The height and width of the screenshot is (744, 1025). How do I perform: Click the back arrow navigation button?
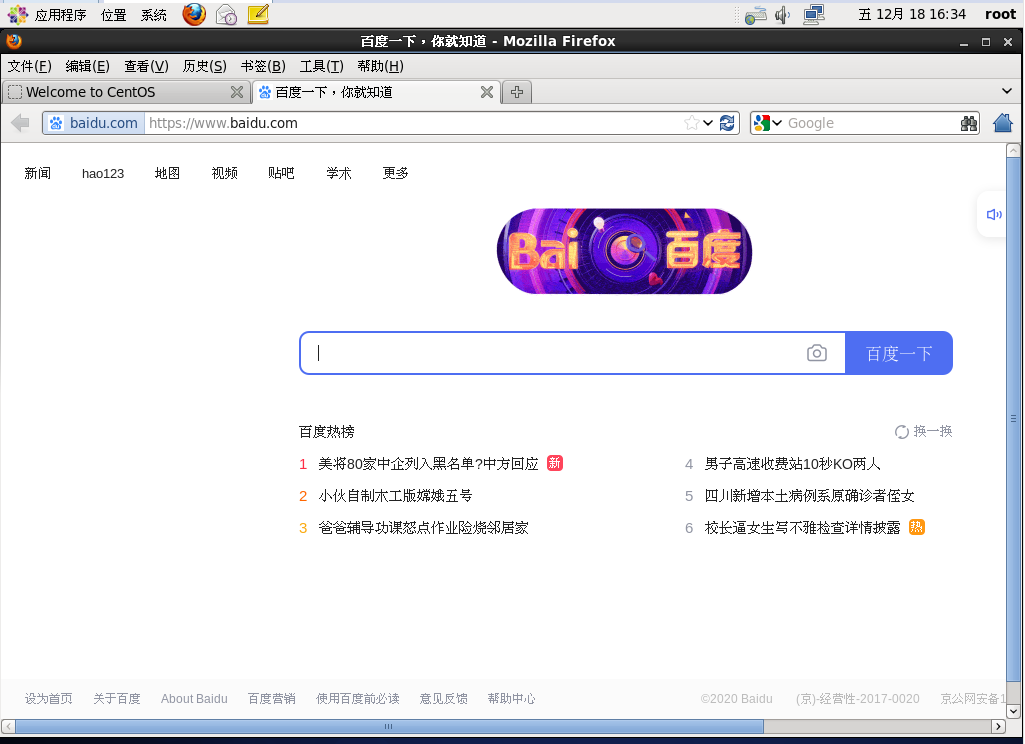[x=20, y=123]
